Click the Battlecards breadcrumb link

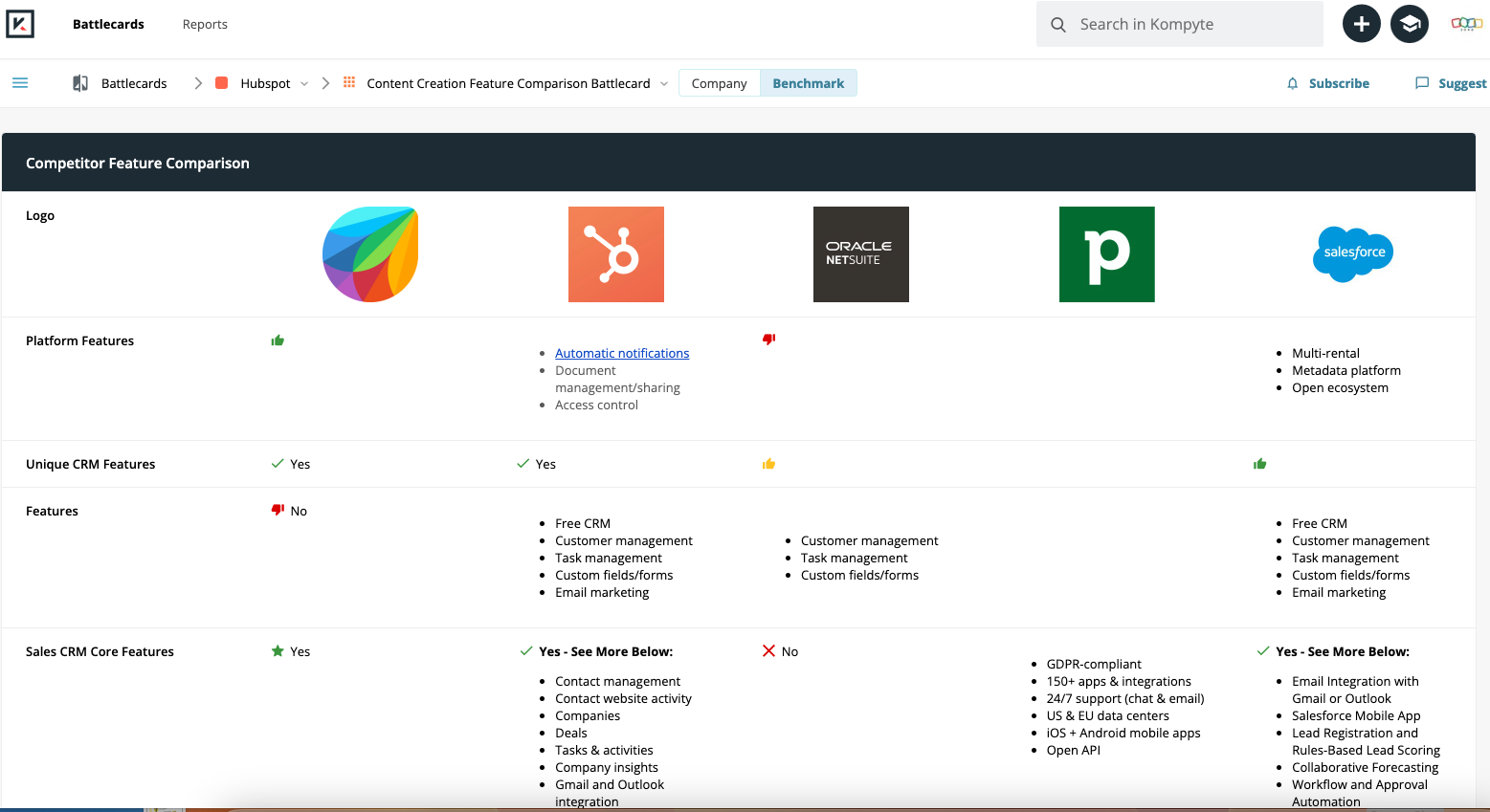tap(134, 83)
